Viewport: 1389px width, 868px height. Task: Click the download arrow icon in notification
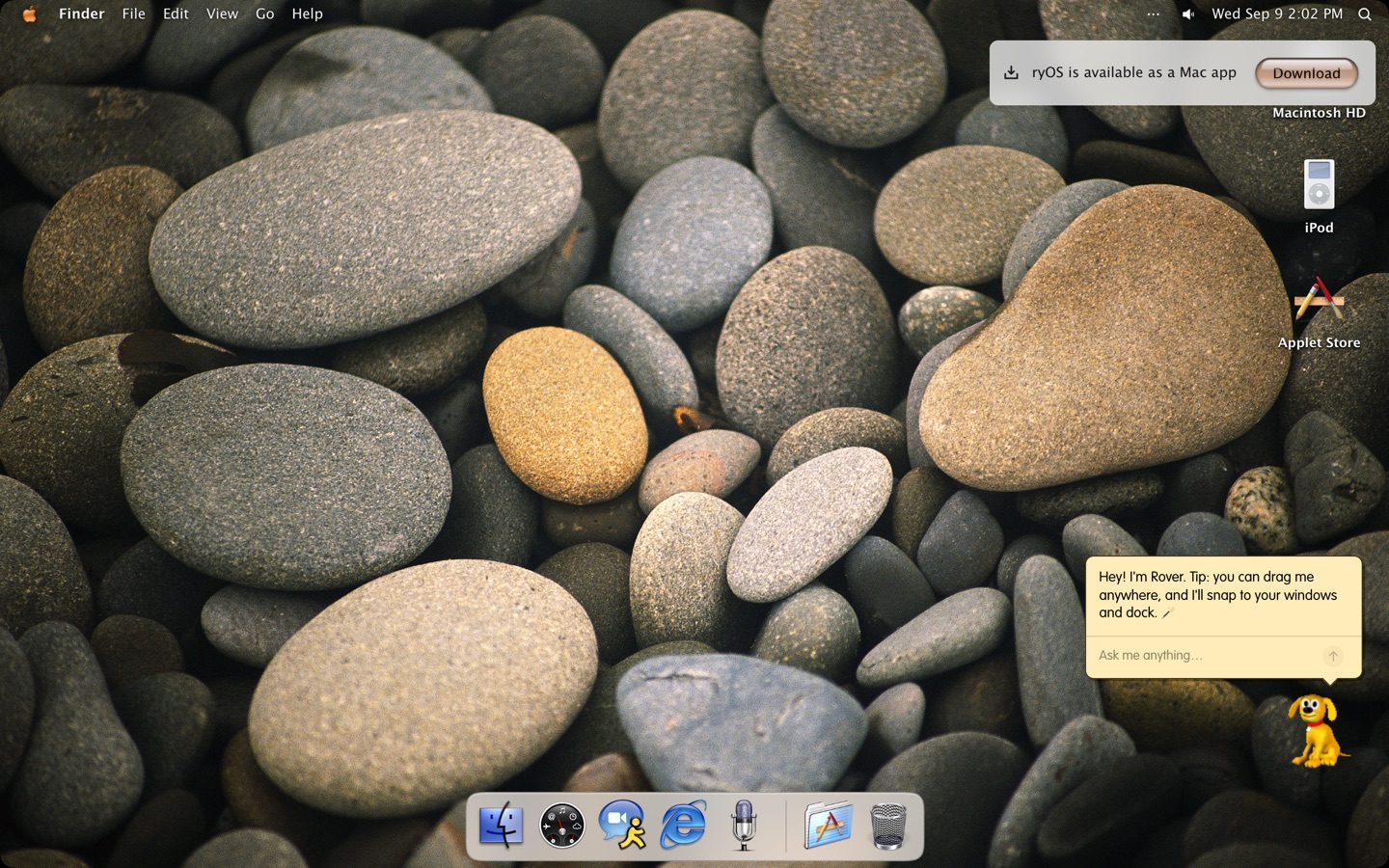(x=1011, y=72)
